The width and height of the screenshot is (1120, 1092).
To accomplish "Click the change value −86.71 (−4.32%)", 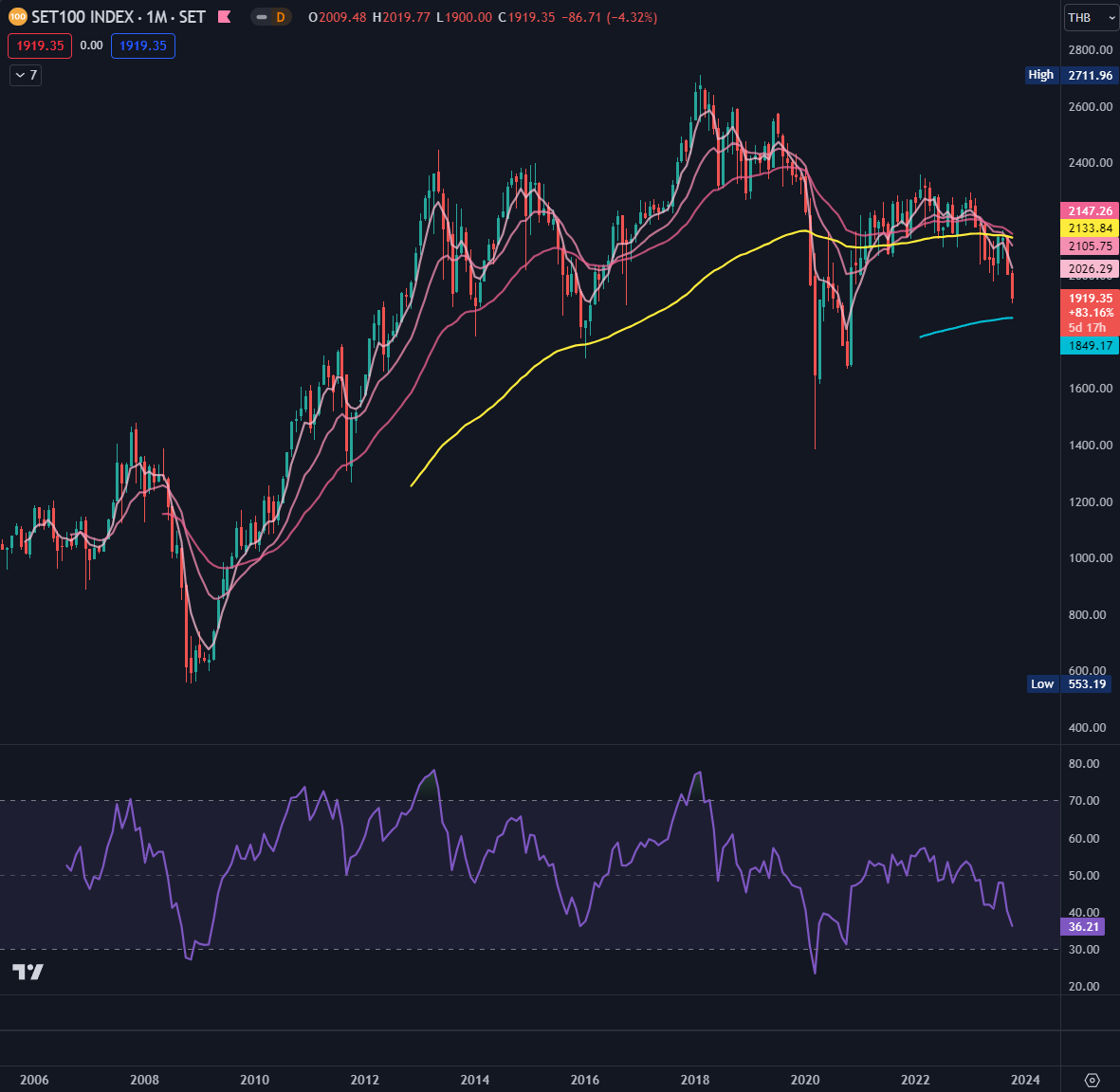I will pos(609,17).
